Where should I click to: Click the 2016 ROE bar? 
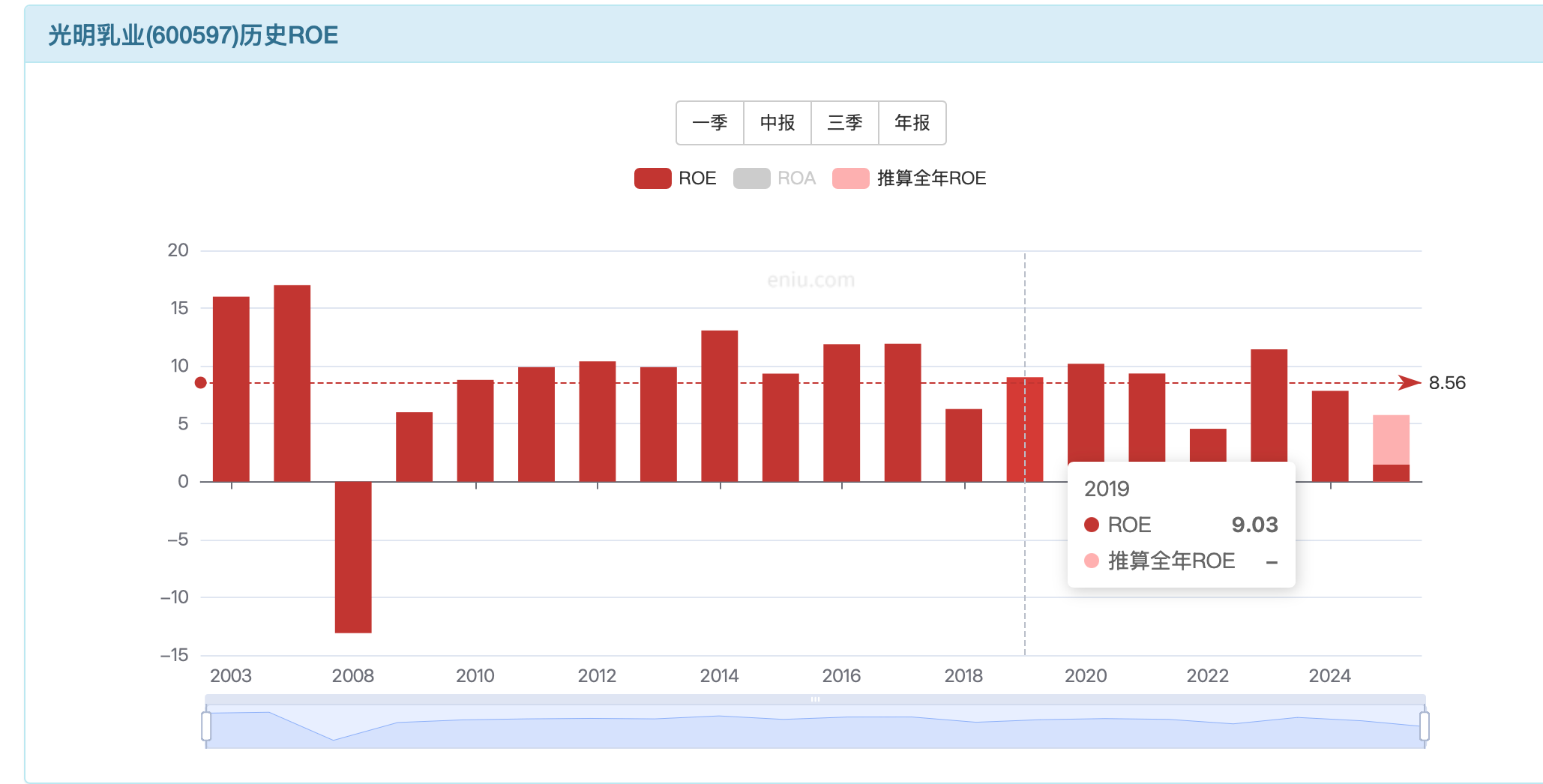coord(842,413)
